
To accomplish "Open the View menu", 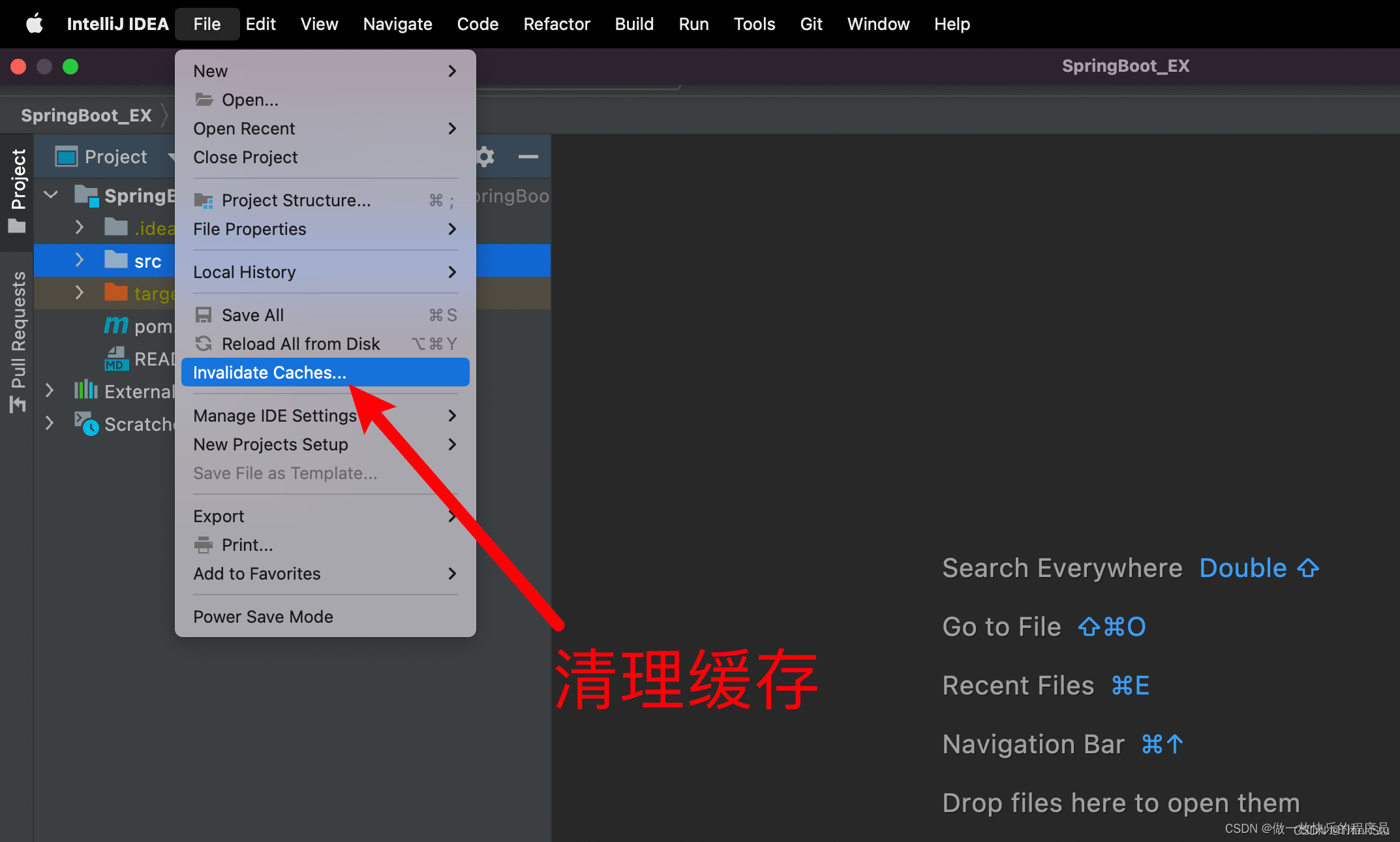I will tap(319, 24).
